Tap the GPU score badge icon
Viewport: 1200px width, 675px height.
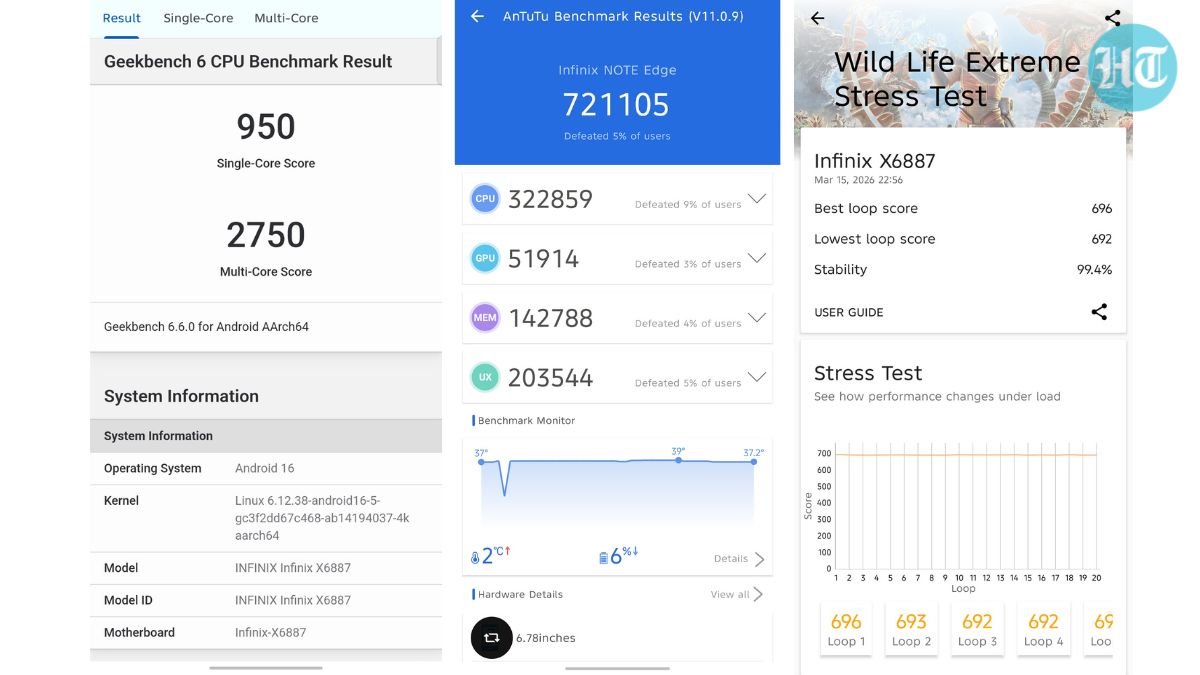(x=485, y=258)
